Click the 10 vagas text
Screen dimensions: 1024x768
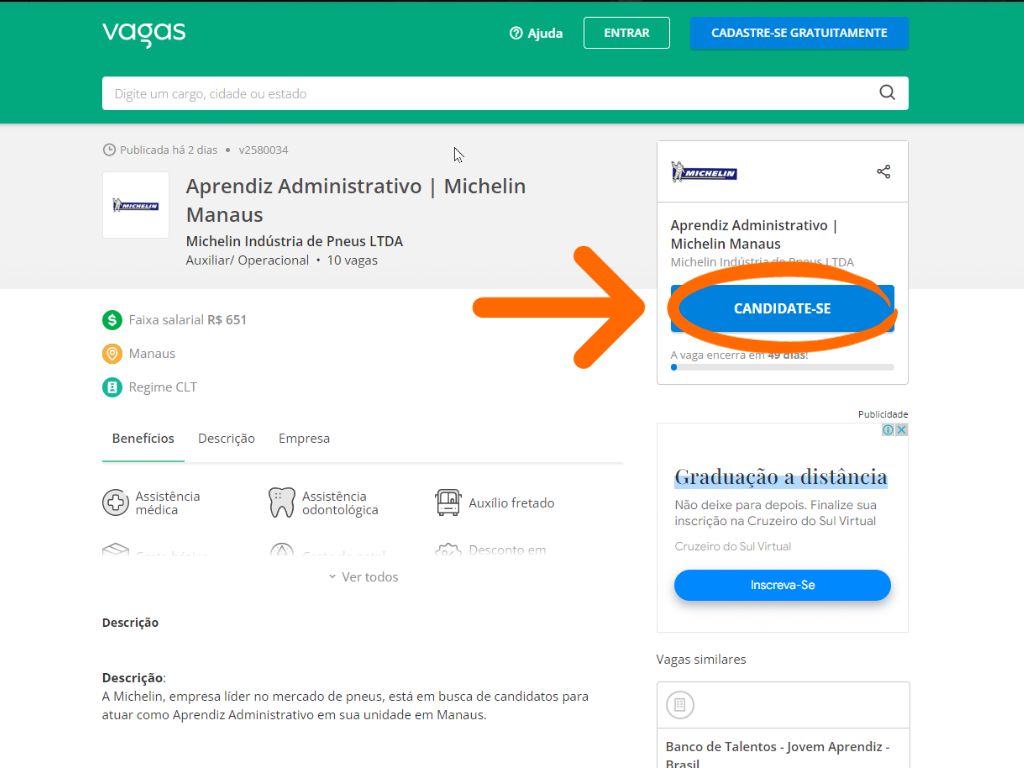click(x=352, y=260)
